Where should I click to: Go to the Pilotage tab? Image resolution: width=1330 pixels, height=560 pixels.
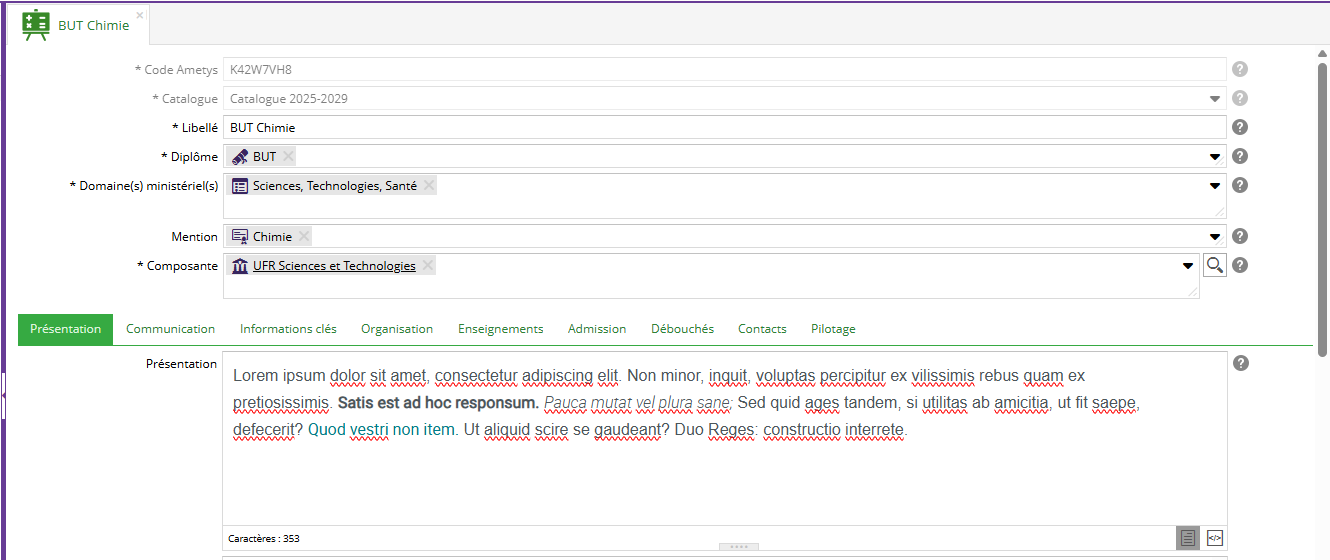833,329
